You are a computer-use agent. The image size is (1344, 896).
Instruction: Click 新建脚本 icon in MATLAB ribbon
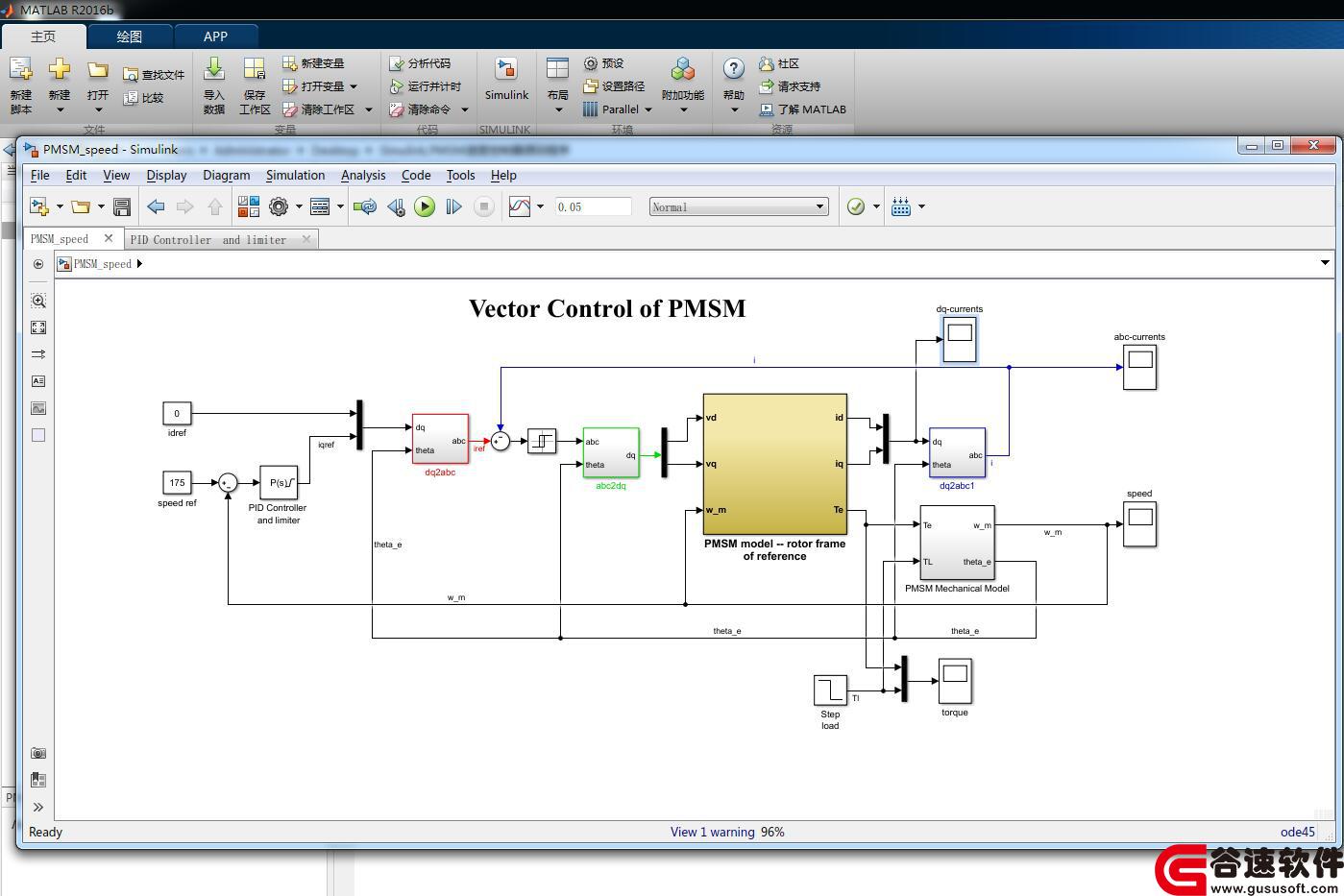coord(21,85)
